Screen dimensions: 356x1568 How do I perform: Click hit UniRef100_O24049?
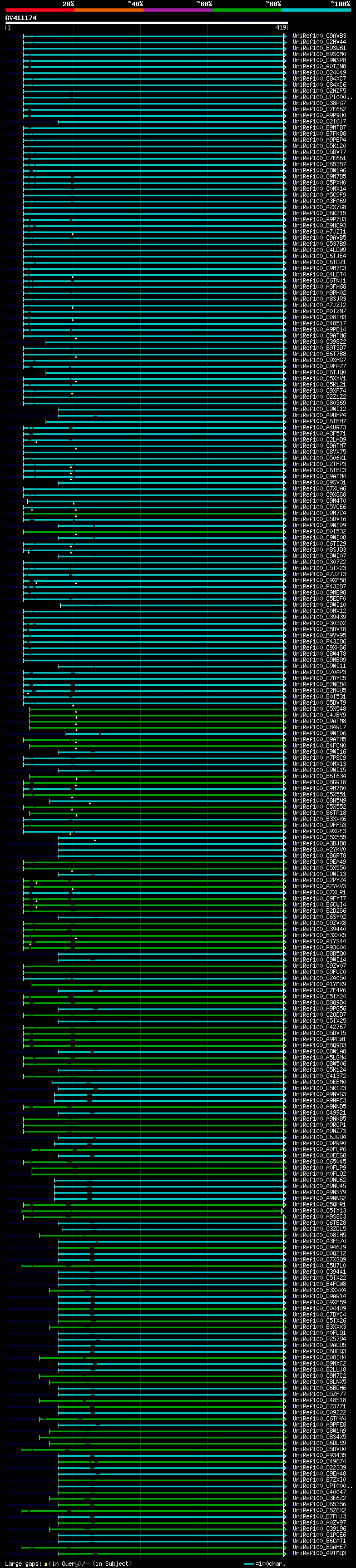click(319, 72)
